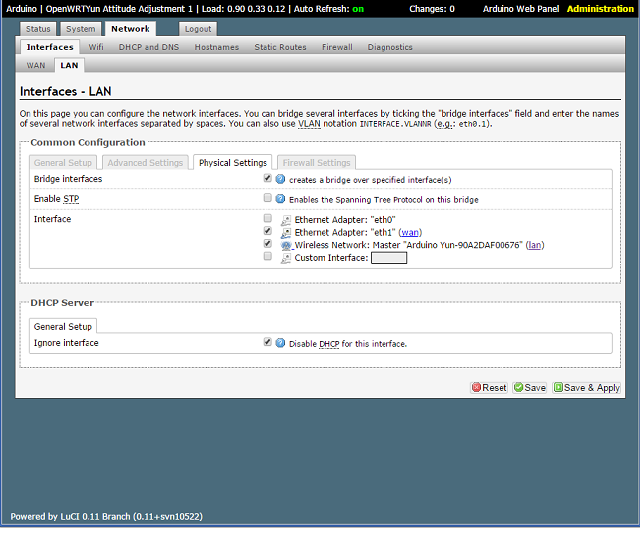Image resolution: width=640 pixels, height=533 pixels.
Task: Check the Custom Interface checkbox
Action: (268, 256)
